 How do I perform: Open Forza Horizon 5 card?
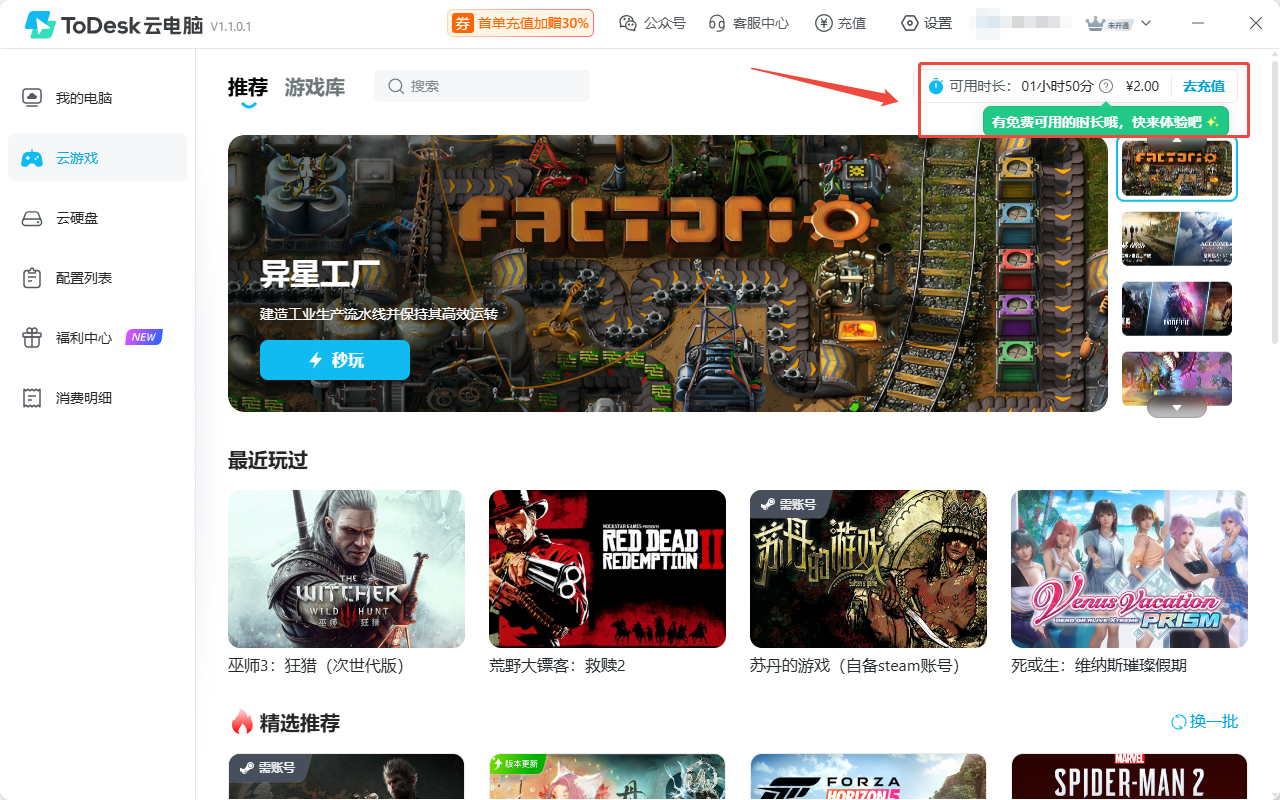[x=868, y=777]
